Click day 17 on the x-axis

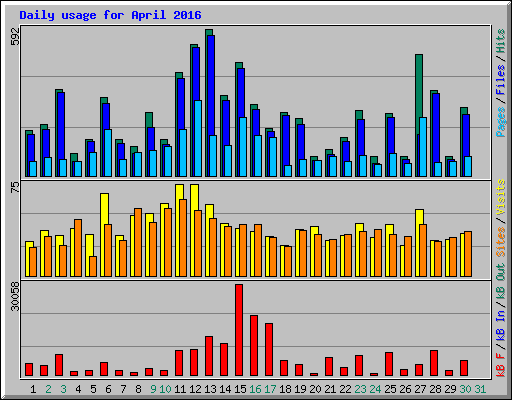(x=270, y=389)
